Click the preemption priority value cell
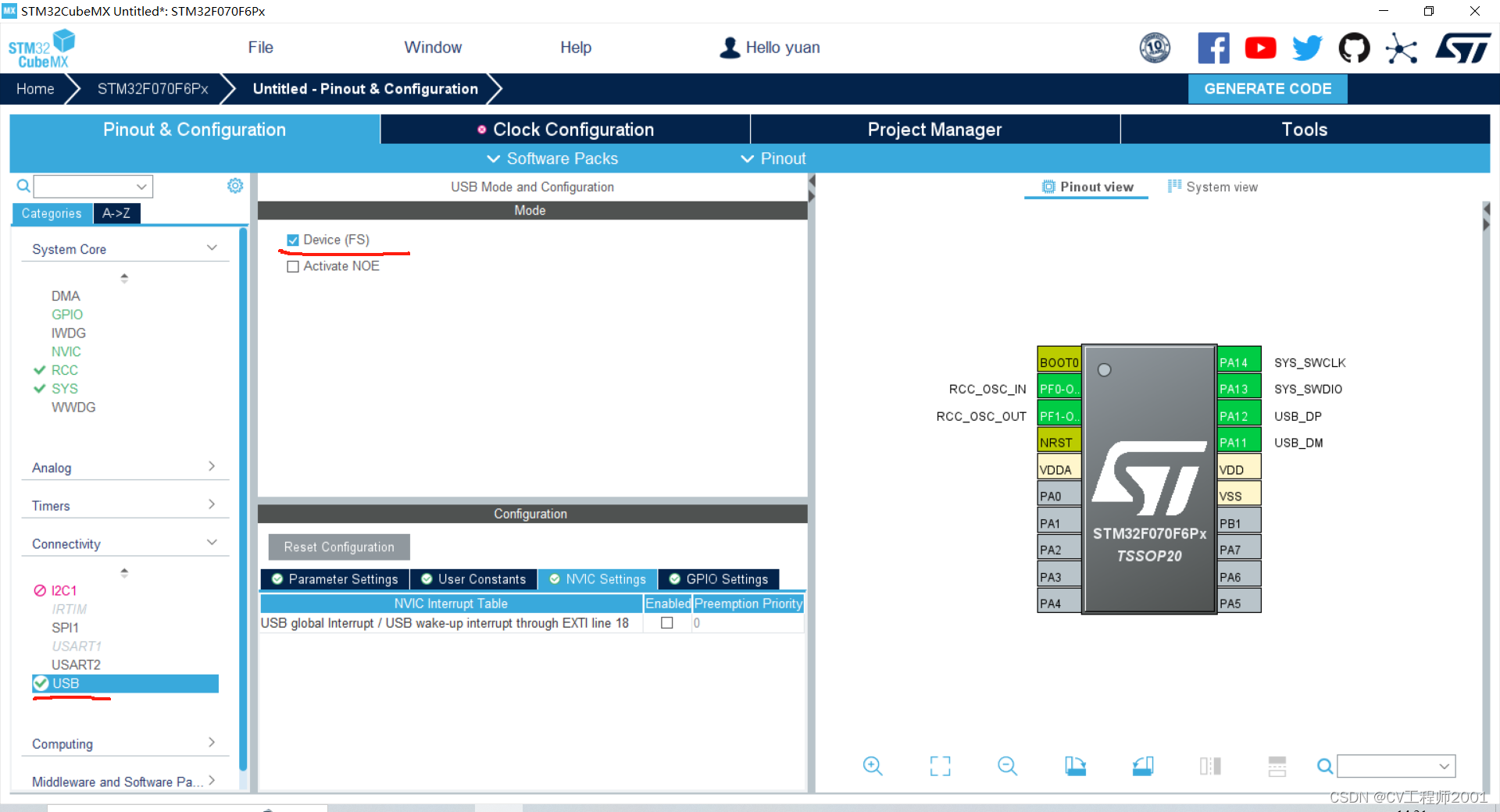Screen dimensions: 1500x812 coord(748,623)
